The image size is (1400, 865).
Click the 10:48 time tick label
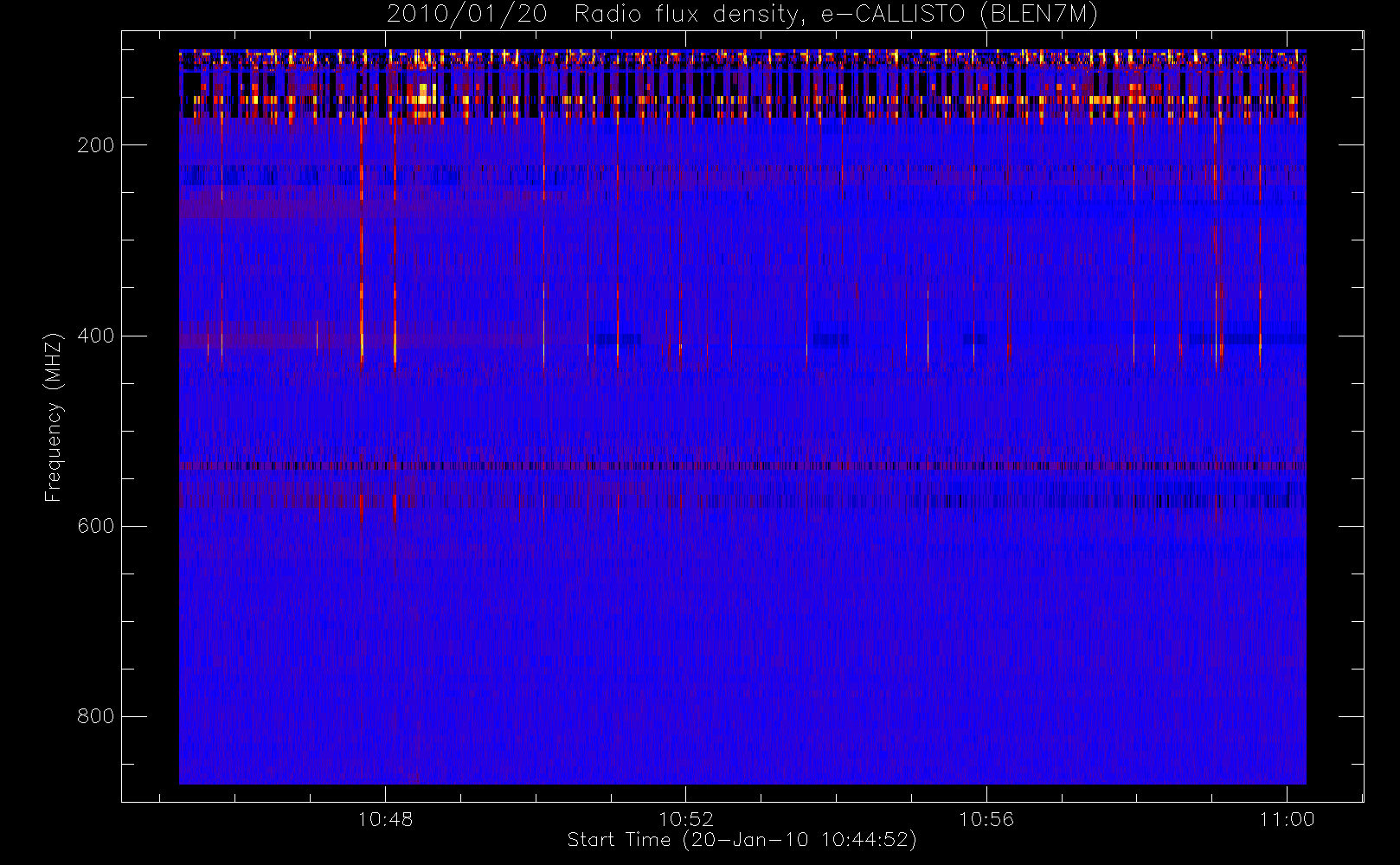pos(385,819)
